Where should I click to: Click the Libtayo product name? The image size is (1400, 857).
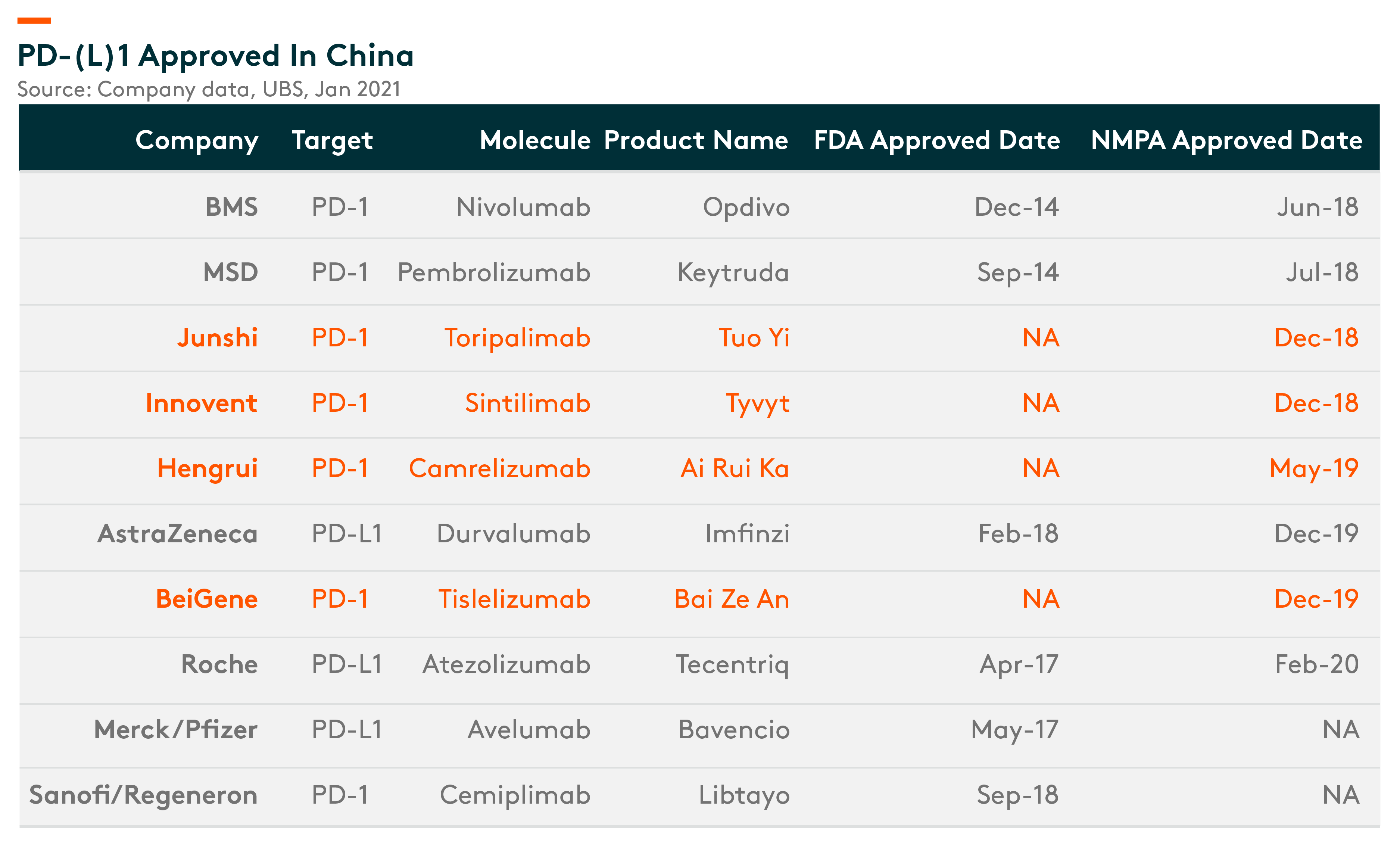[744, 795]
